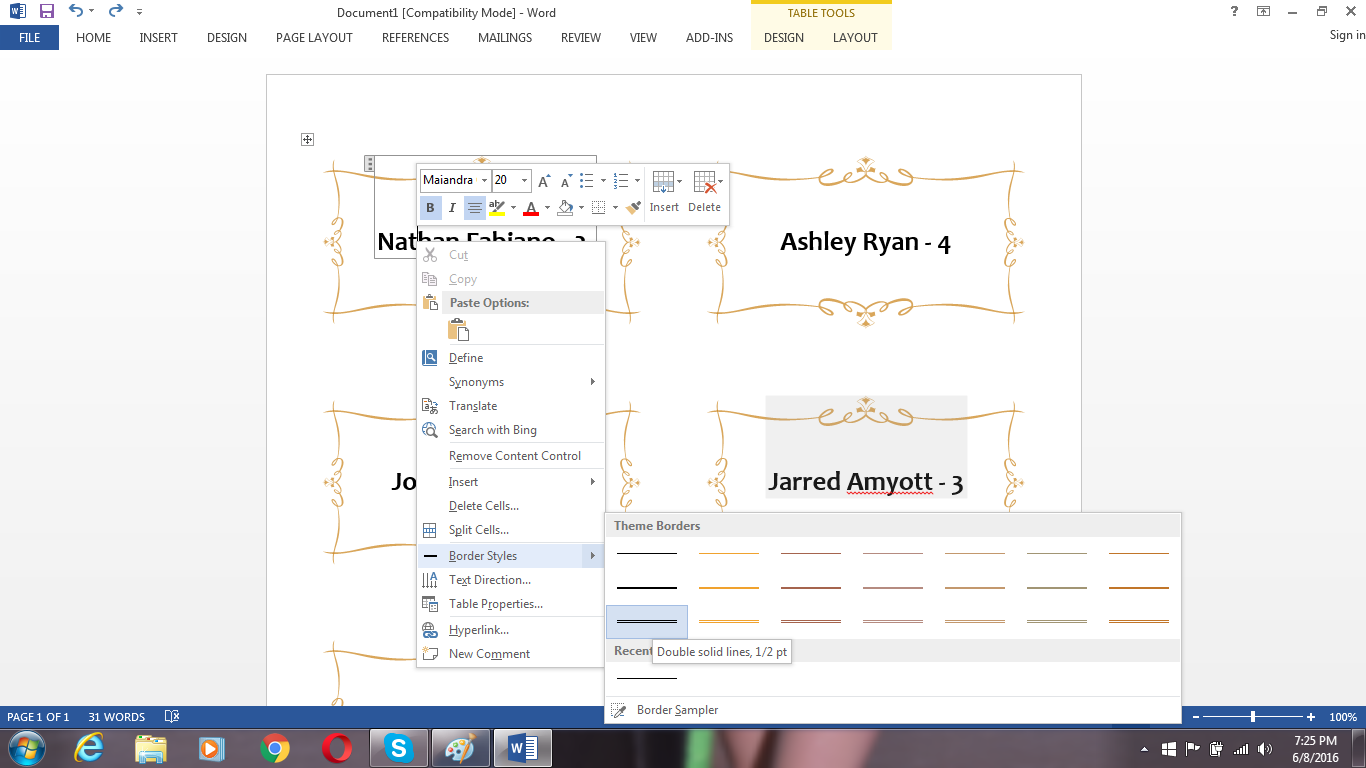Click the Paste Options clipboard icon

click(459, 330)
